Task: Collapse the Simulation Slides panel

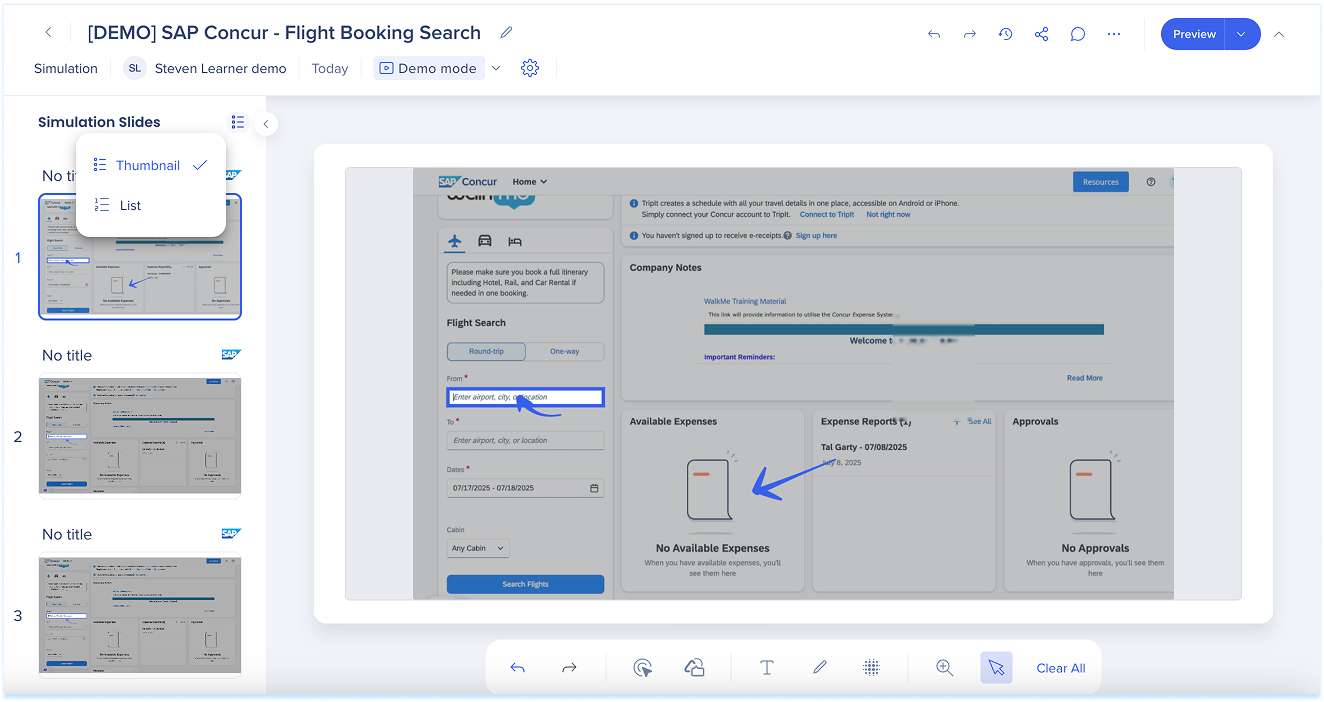Action: click(x=265, y=123)
